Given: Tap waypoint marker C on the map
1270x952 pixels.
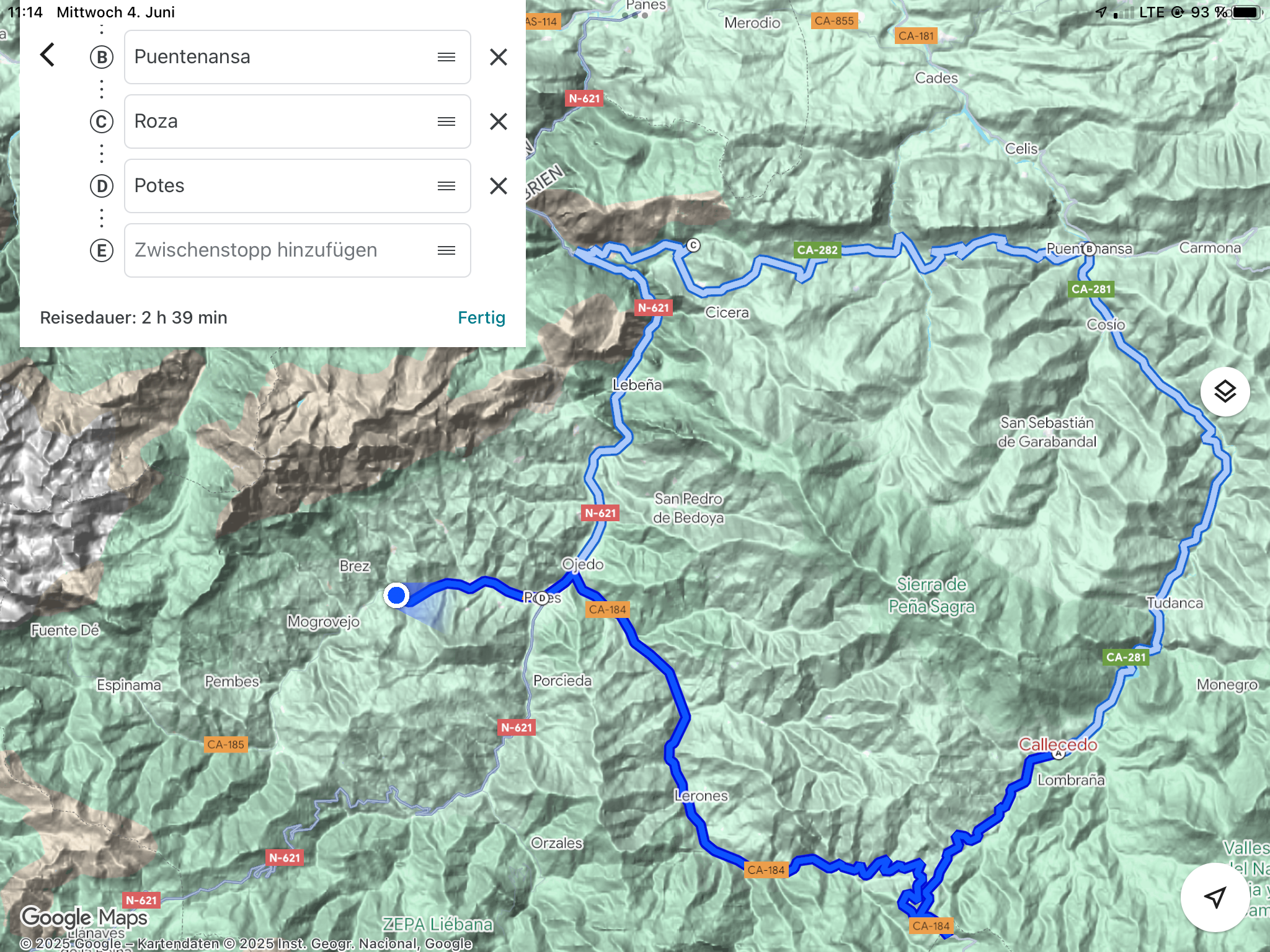Looking at the screenshot, I should [693, 245].
